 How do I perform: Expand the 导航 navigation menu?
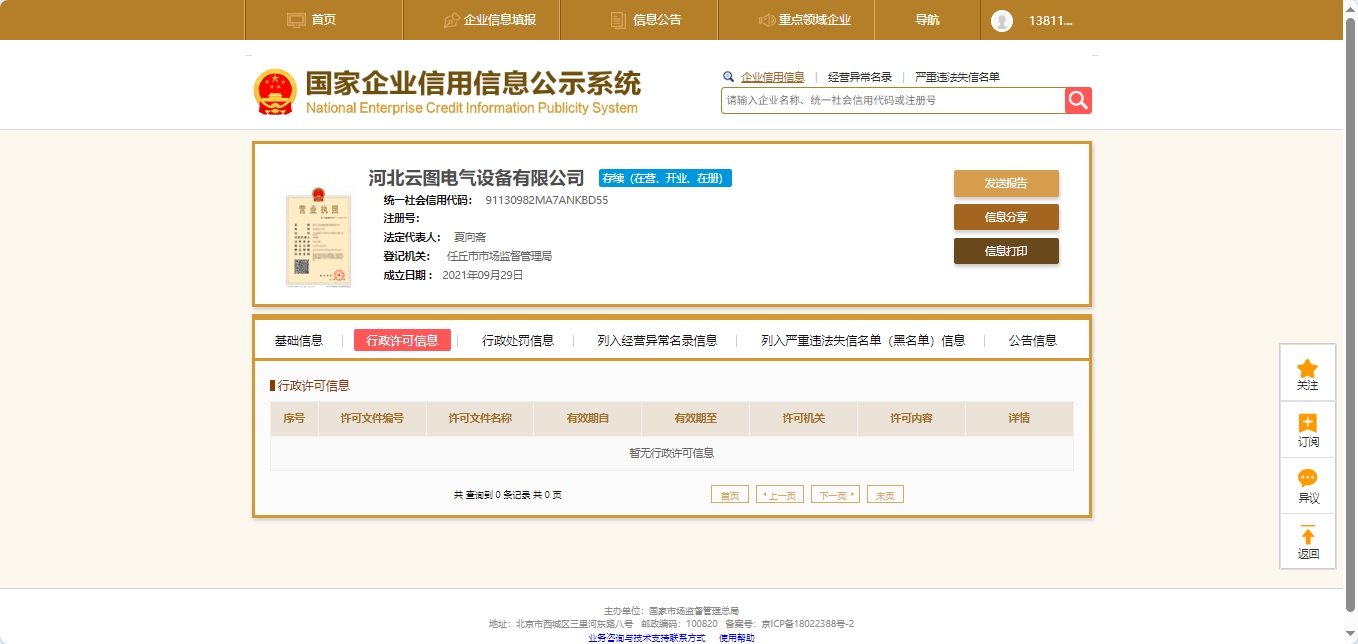click(x=927, y=20)
